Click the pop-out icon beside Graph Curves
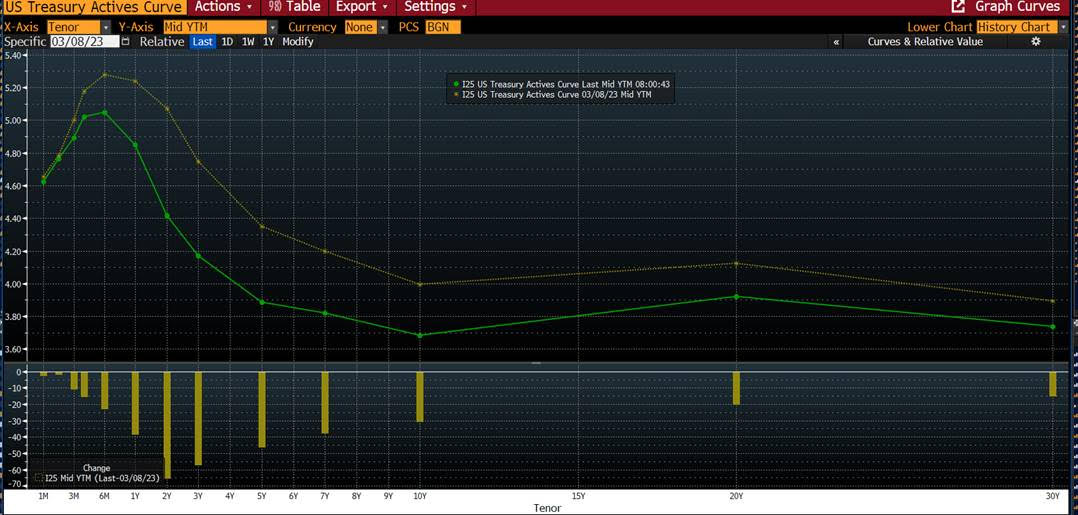Image resolution: width=1078 pixels, height=515 pixels. tap(958, 7)
